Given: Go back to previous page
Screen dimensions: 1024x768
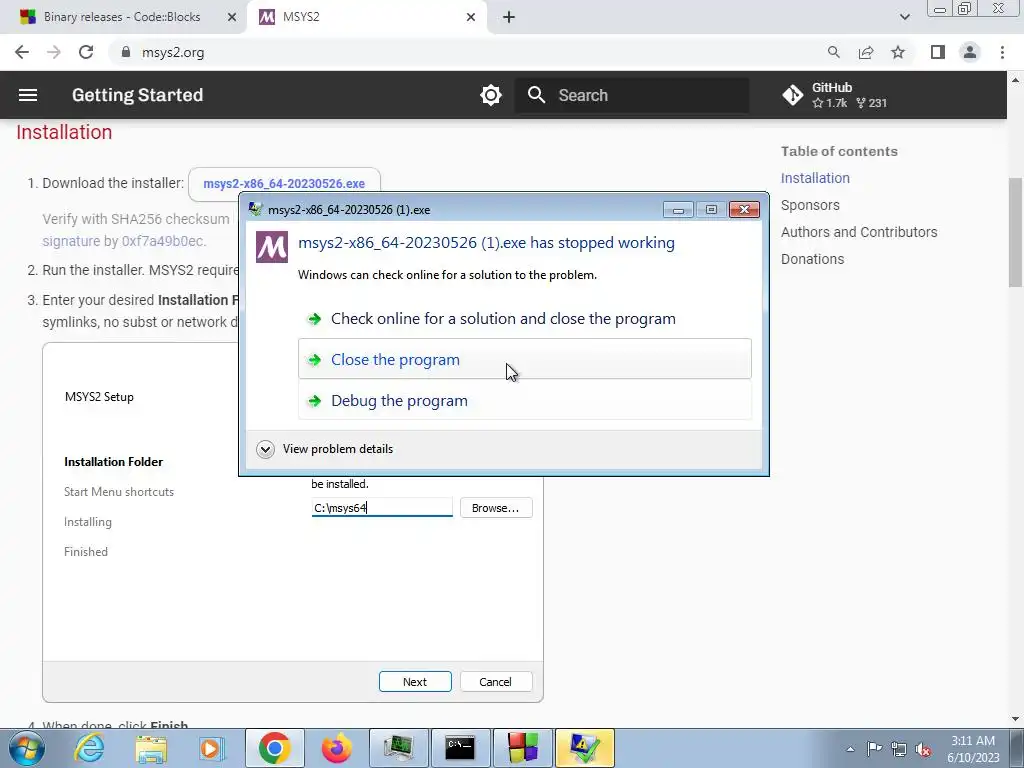Looking at the screenshot, I should pos(22,52).
